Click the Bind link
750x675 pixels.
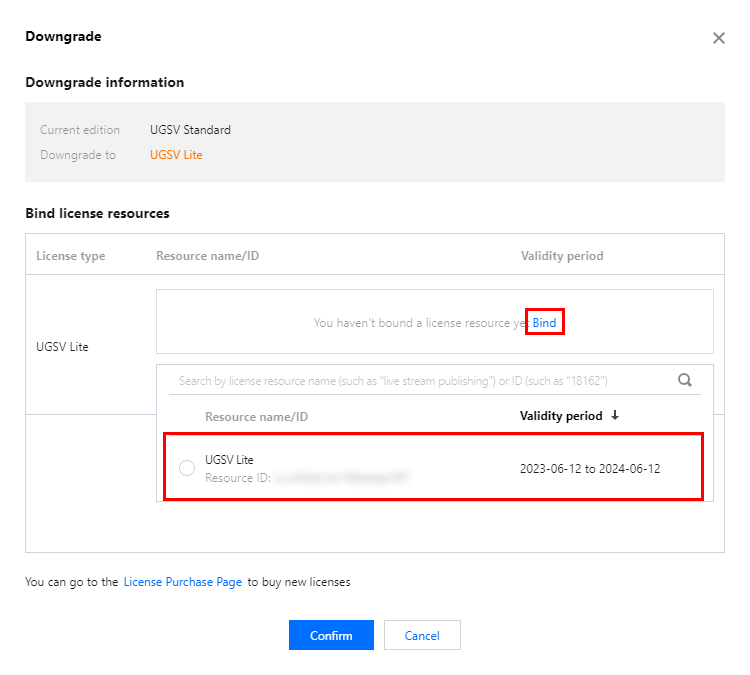click(x=545, y=323)
